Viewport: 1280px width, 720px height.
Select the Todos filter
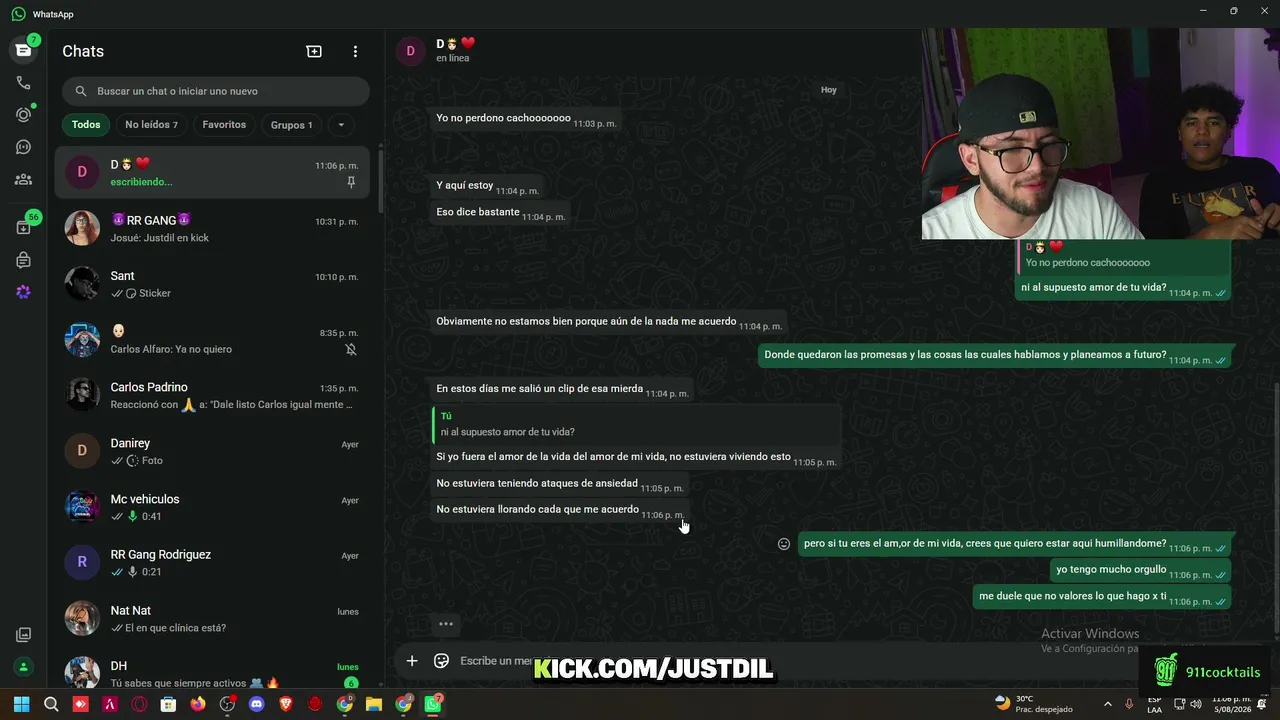(86, 125)
